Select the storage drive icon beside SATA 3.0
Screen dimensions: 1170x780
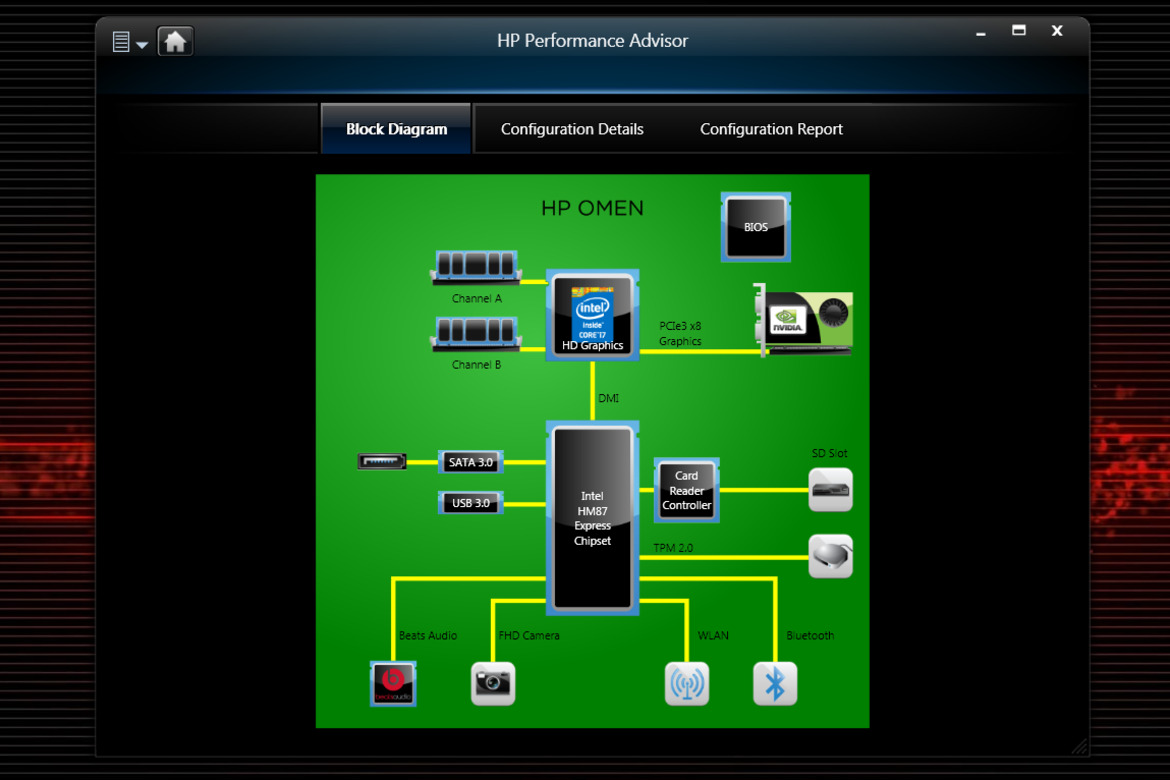(x=382, y=462)
